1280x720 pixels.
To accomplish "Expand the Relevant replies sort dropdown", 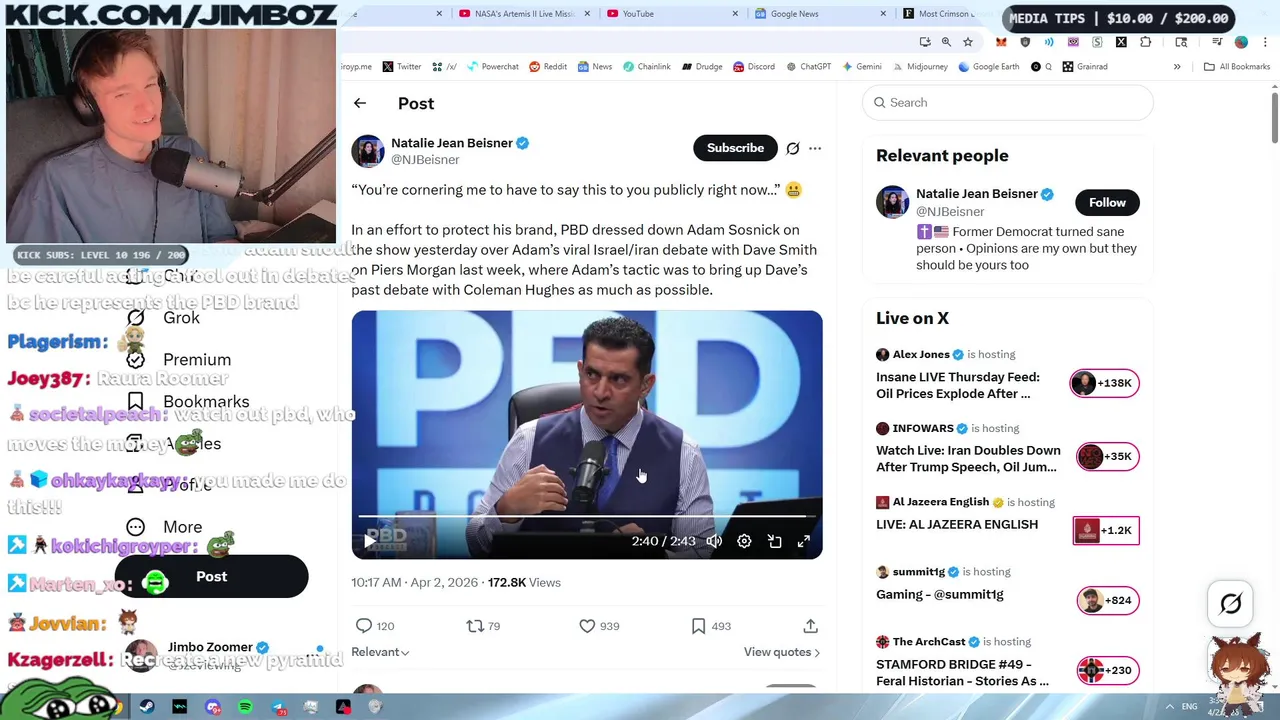I will click(x=380, y=652).
